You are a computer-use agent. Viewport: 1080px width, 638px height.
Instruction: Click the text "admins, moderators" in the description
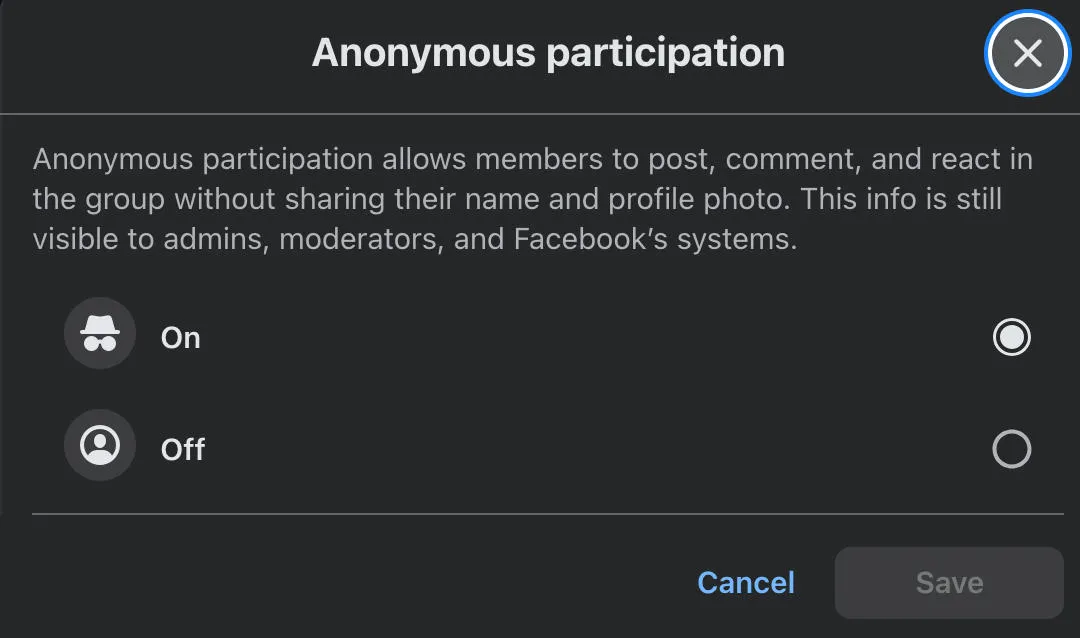point(303,240)
